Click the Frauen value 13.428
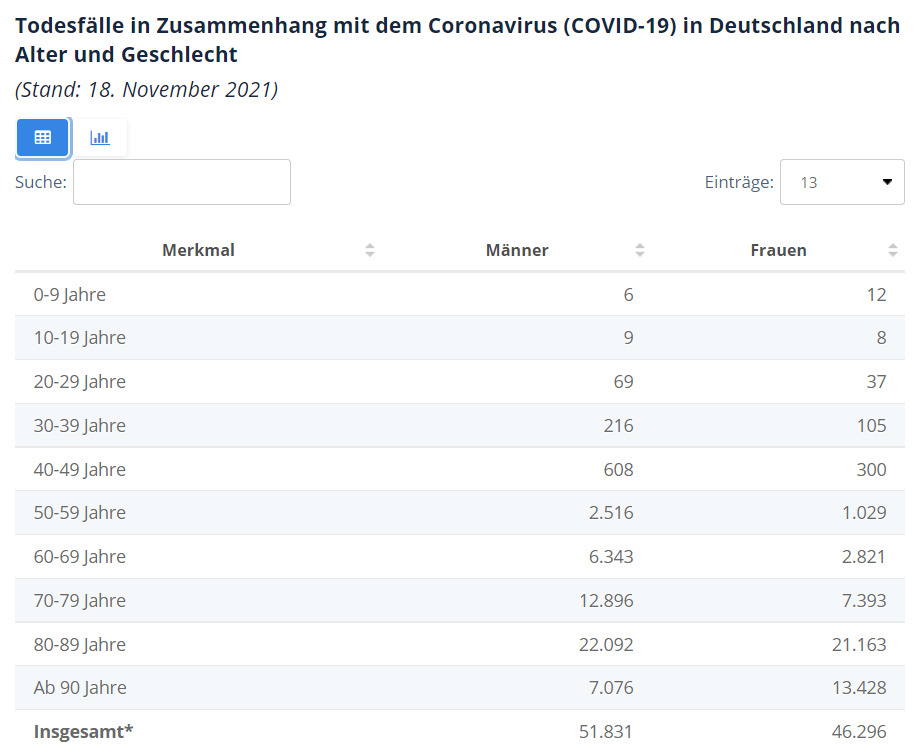 859,688
